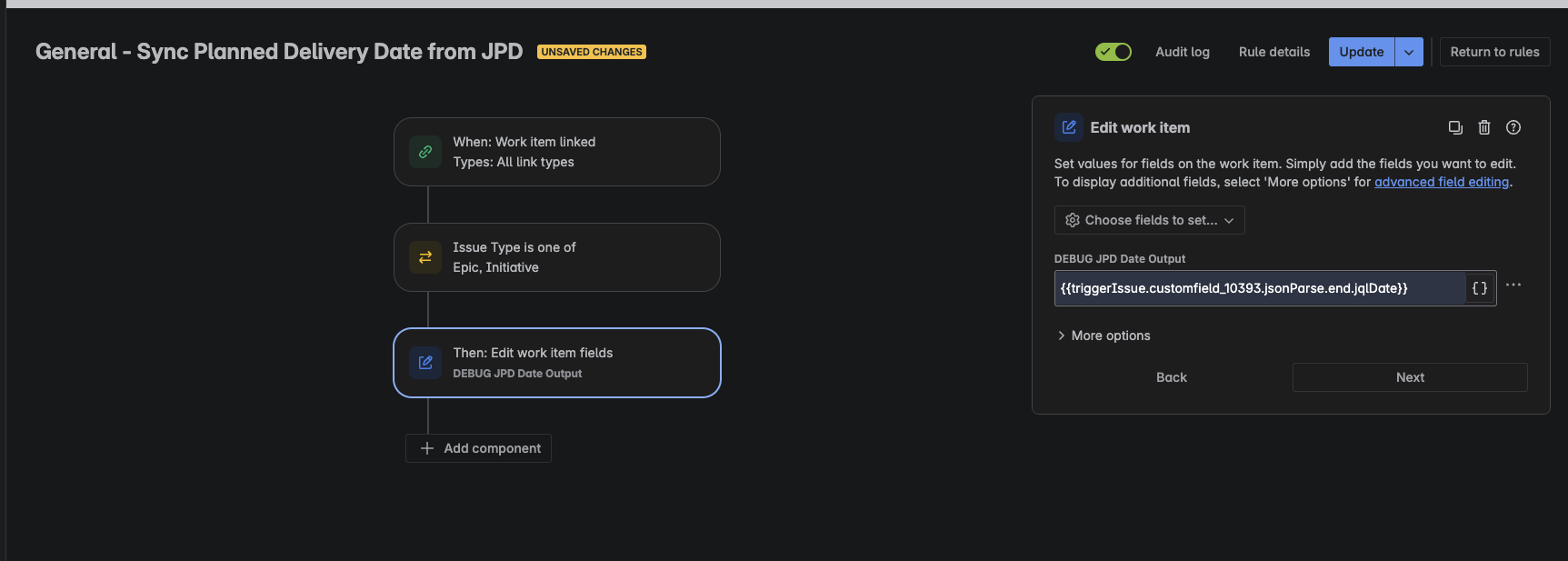Select the Issue Type is one of condition
Viewport: 1568px width, 561px height.
pos(557,257)
